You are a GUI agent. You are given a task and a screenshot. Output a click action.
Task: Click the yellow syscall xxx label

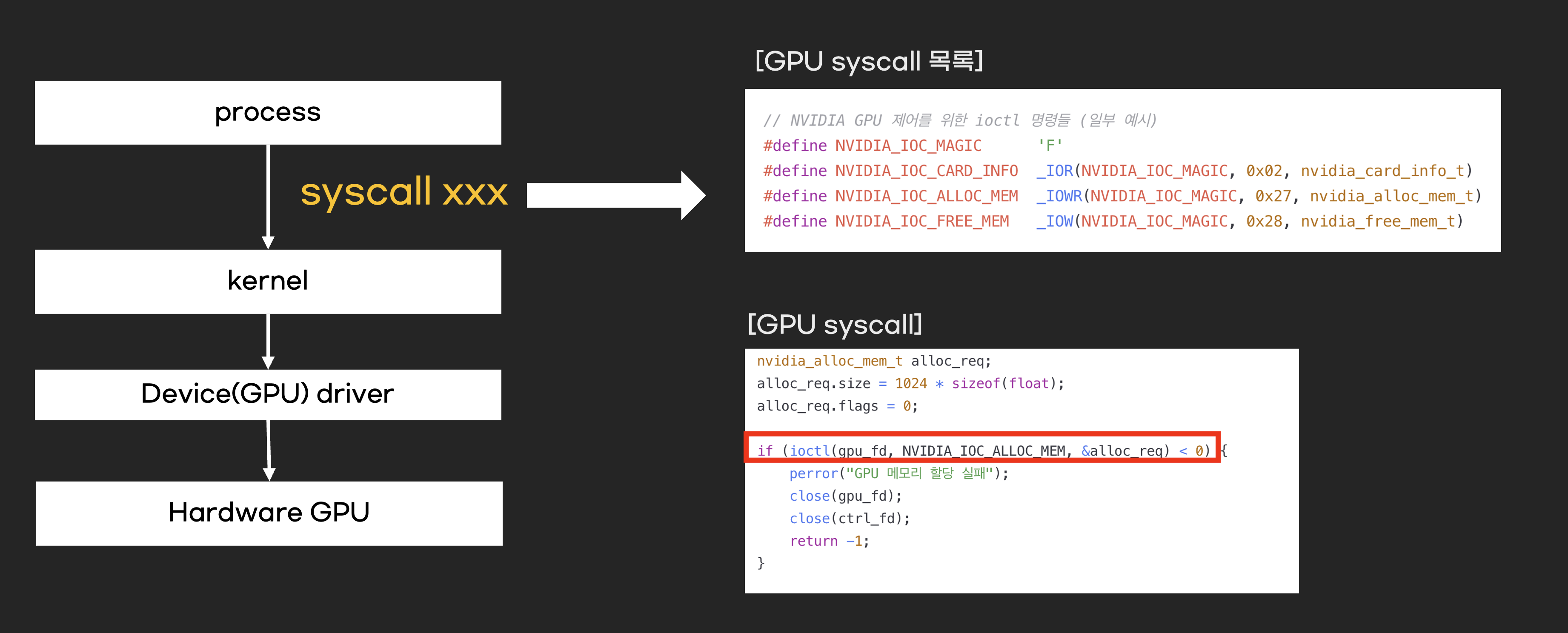point(403,192)
